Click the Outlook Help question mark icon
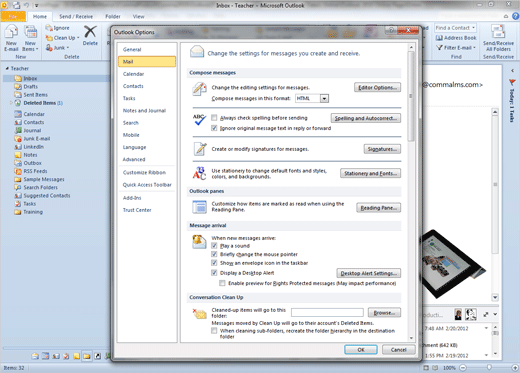The height and width of the screenshot is (373, 520). pos(516,16)
